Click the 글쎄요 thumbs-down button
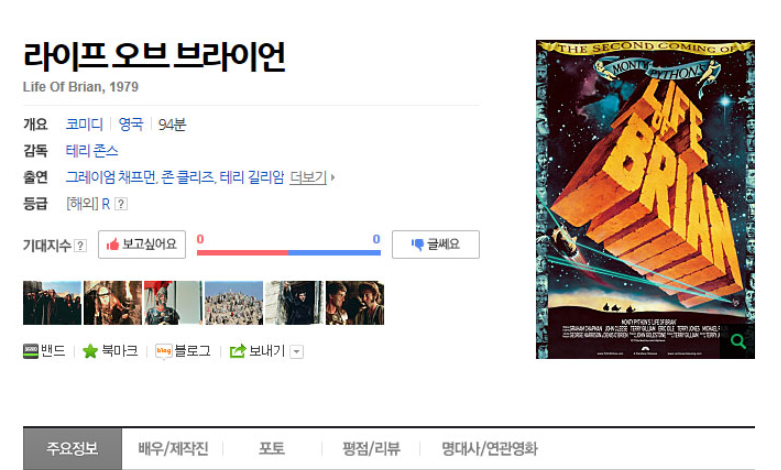Screen dimensions: 781x470 [436, 244]
